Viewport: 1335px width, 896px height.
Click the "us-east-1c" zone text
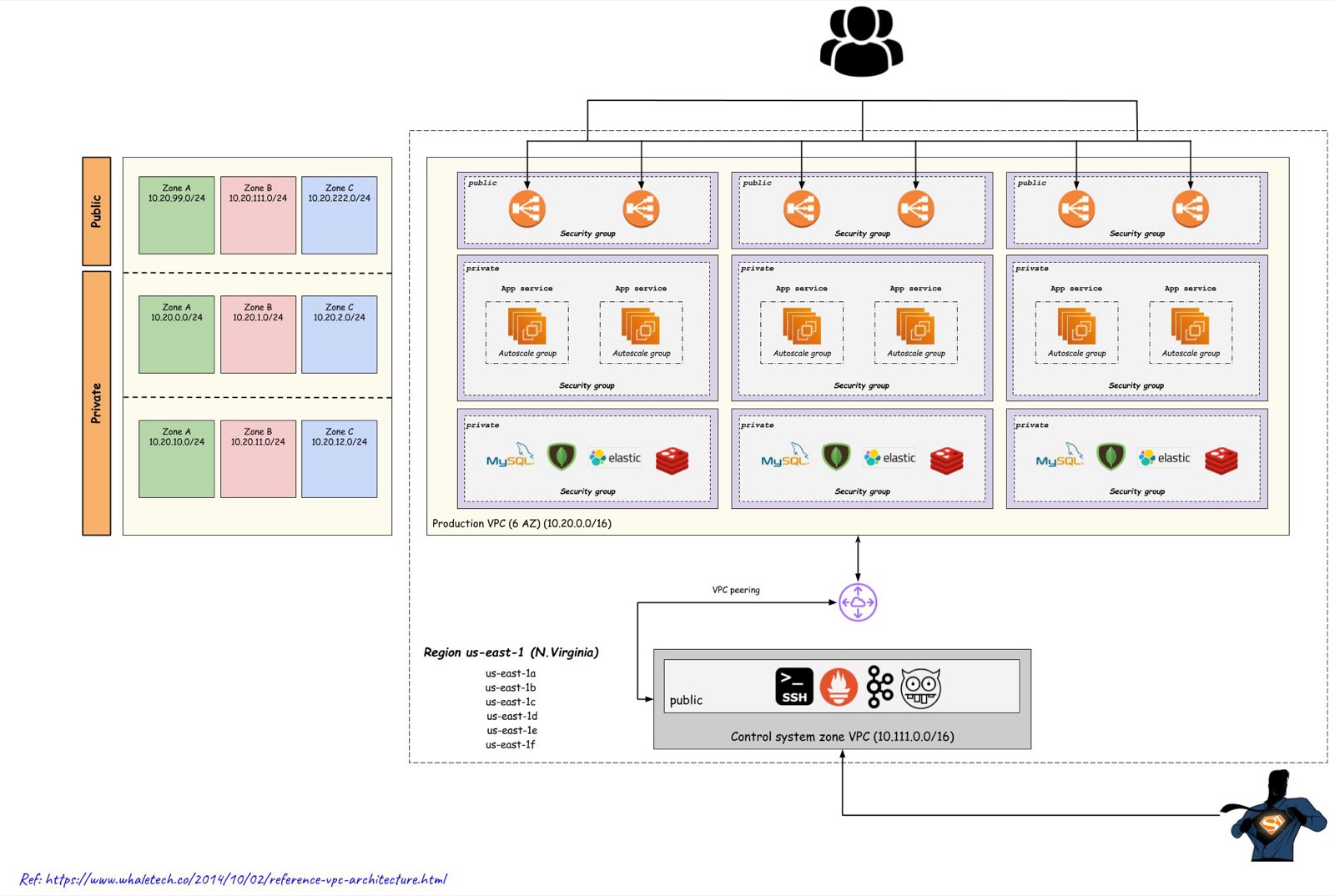tap(511, 702)
